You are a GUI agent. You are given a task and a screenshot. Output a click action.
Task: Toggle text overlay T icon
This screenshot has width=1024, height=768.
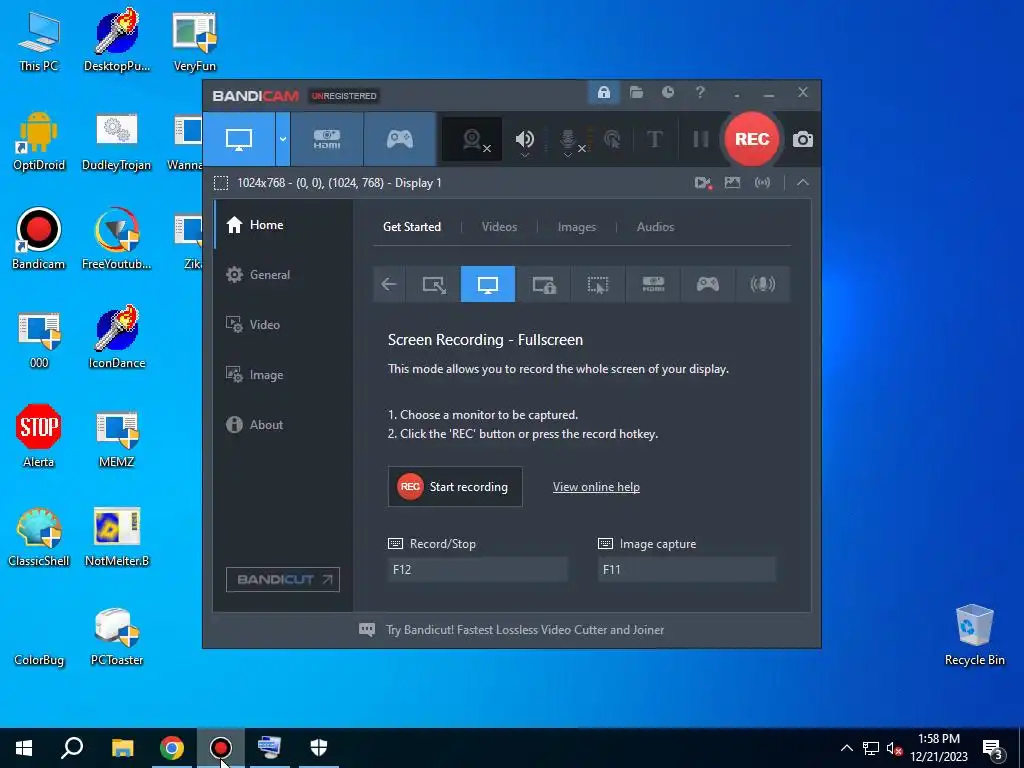(654, 139)
